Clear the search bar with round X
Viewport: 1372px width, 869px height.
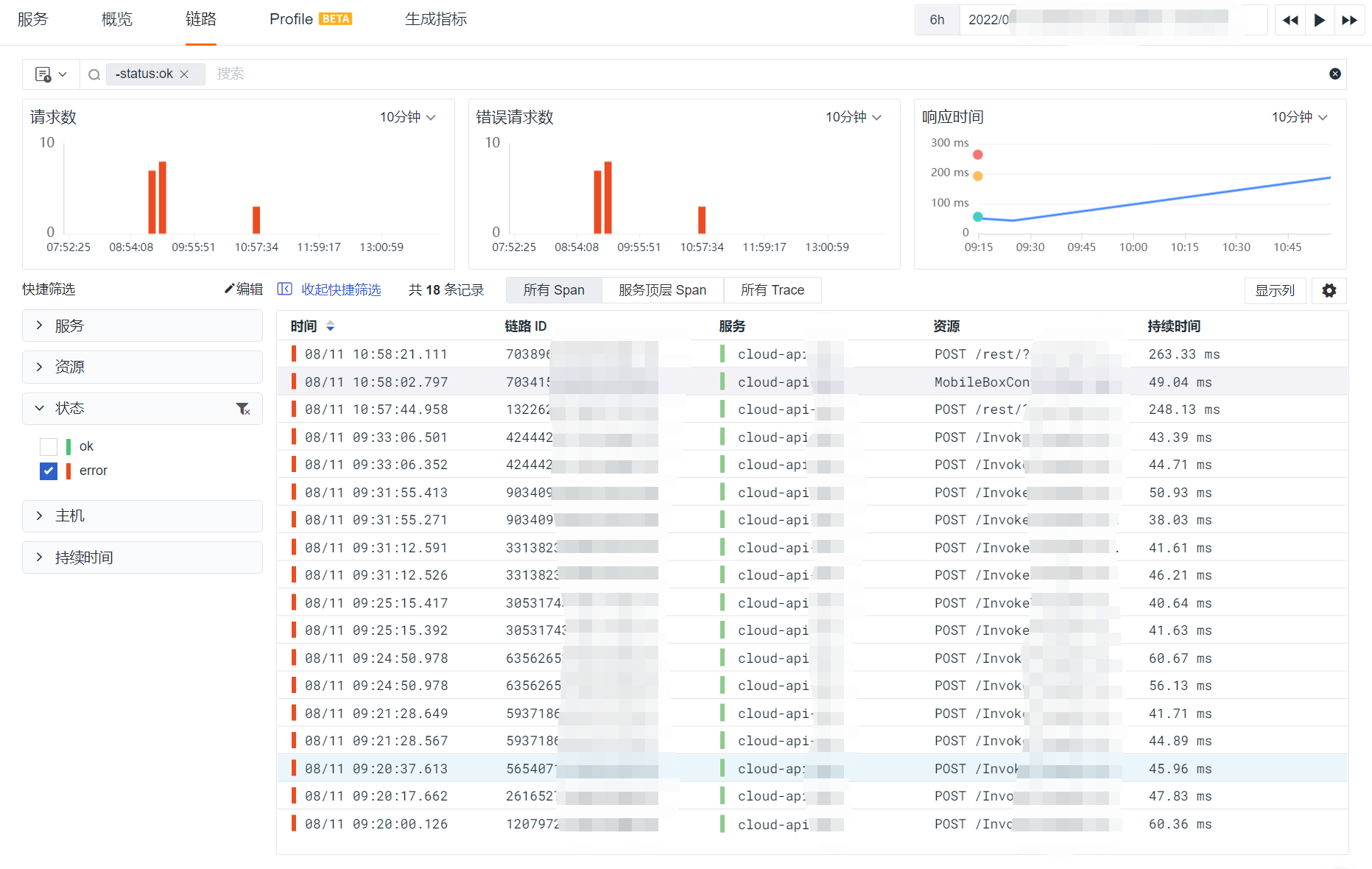[x=1334, y=74]
